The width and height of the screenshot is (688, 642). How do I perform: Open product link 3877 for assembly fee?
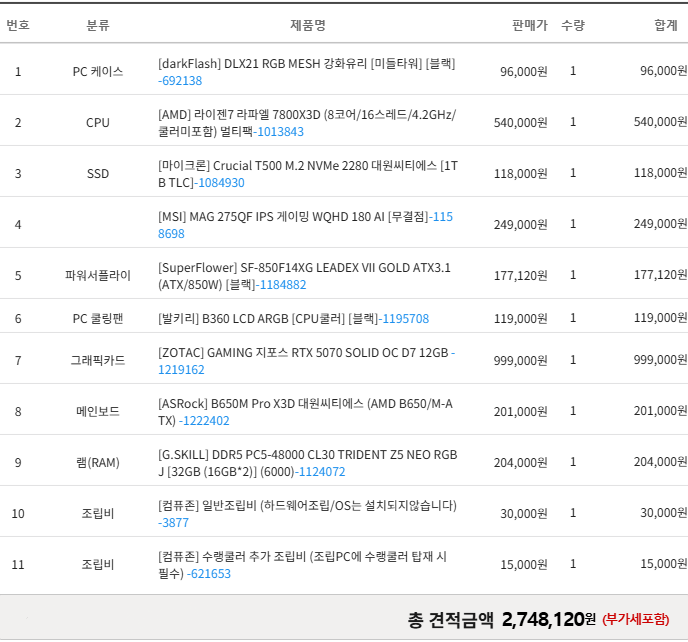pyautogui.click(x=173, y=523)
